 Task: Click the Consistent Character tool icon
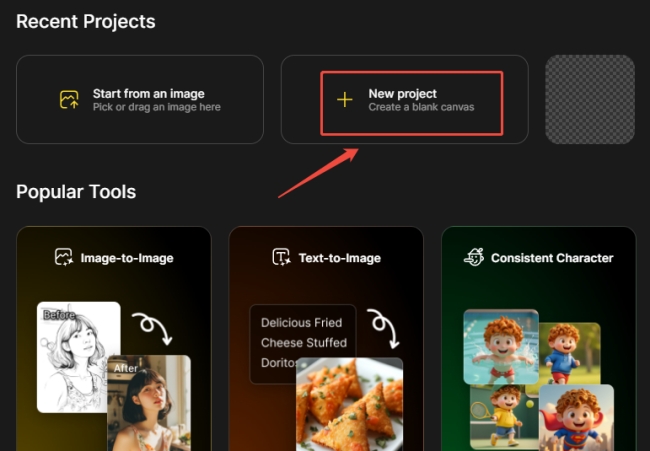point(474,258)
